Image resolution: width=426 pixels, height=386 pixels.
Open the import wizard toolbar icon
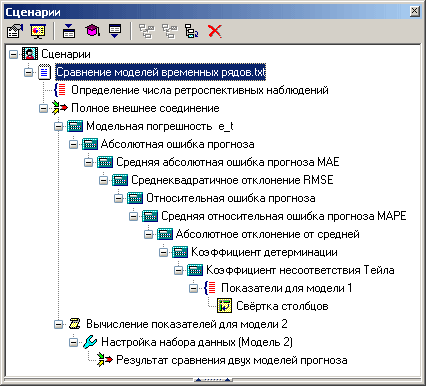click(x=15, y=31)
